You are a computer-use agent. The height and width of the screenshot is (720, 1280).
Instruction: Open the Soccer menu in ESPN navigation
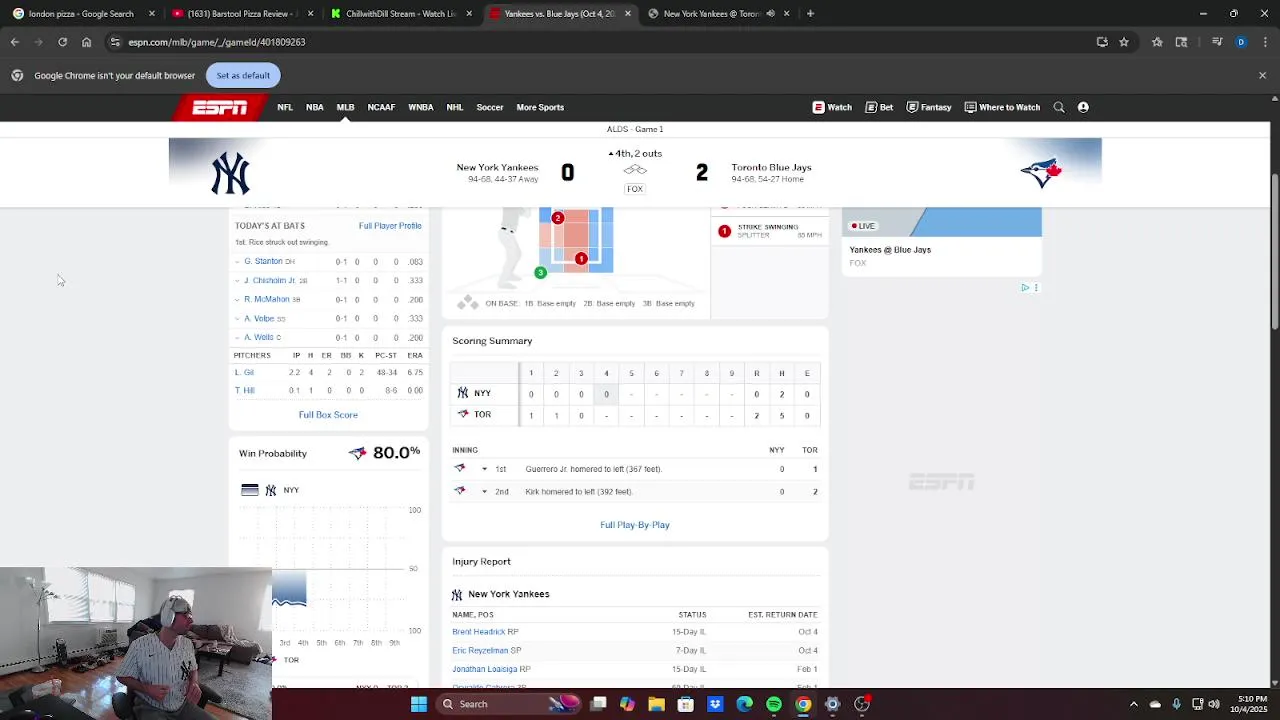click(x=490, y=107)
